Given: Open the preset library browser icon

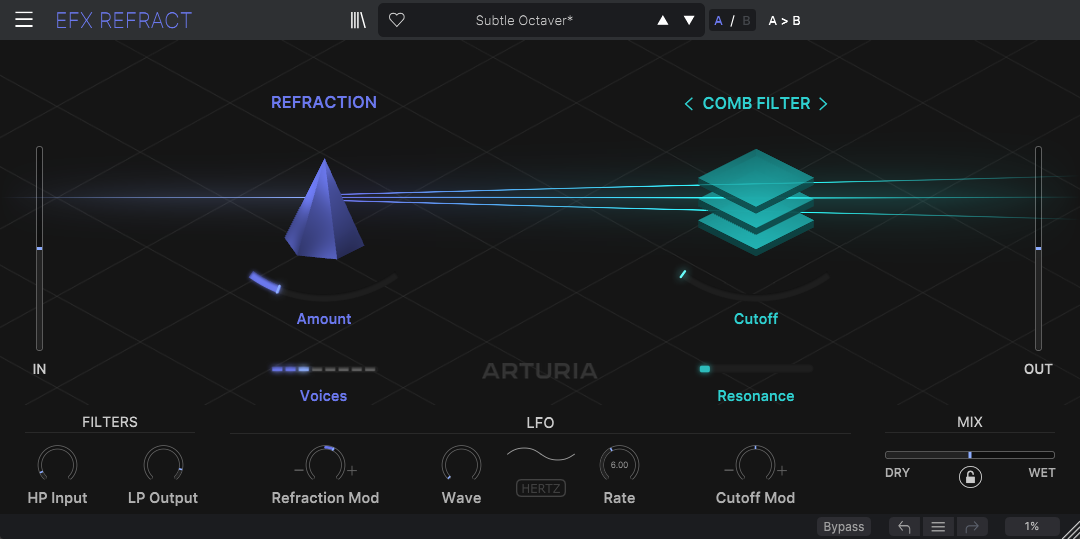Looking at the screenshot, I should 358,20.
